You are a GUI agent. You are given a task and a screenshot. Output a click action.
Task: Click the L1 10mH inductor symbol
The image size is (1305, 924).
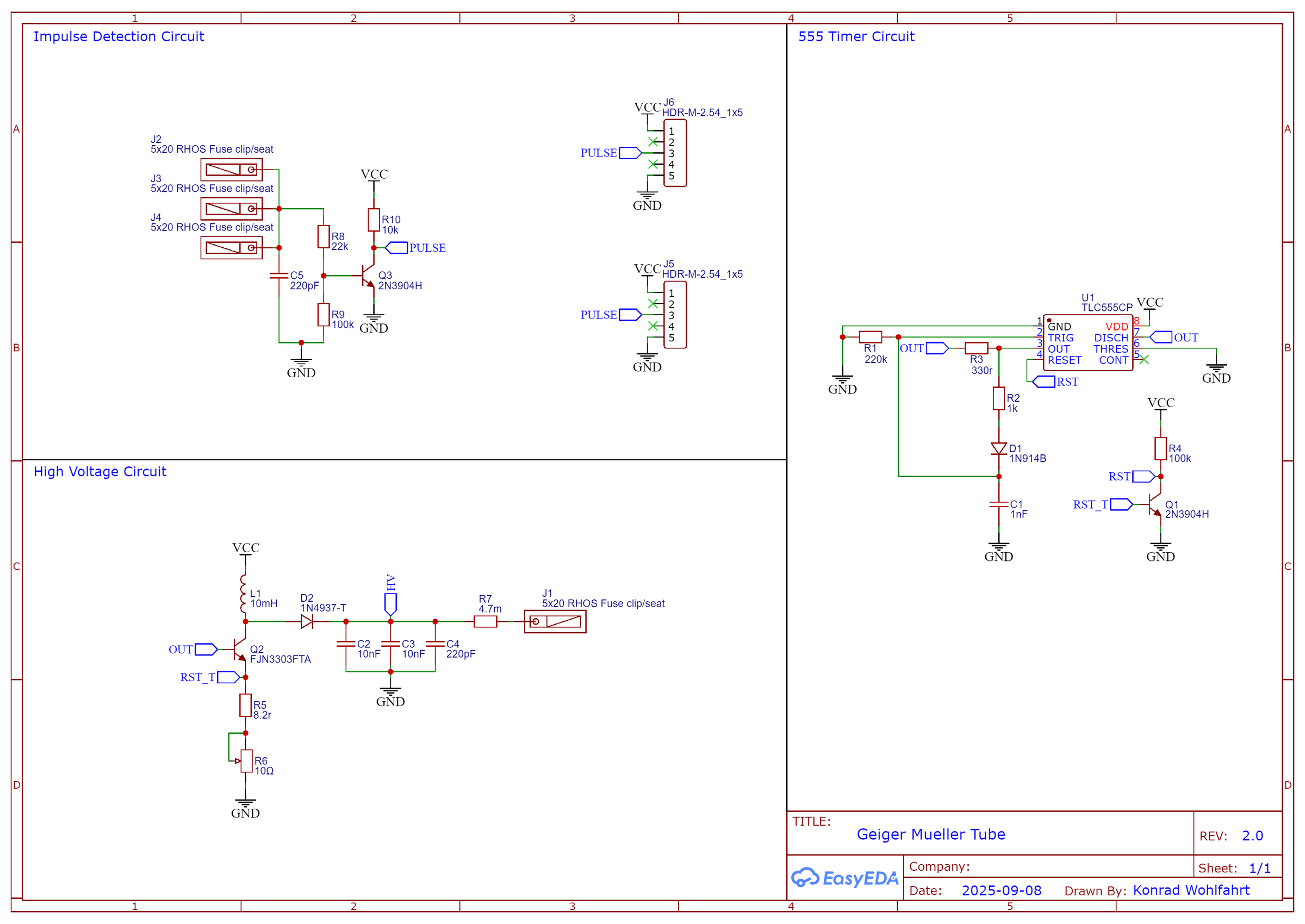pyautogui.click(x=243, y=594)
